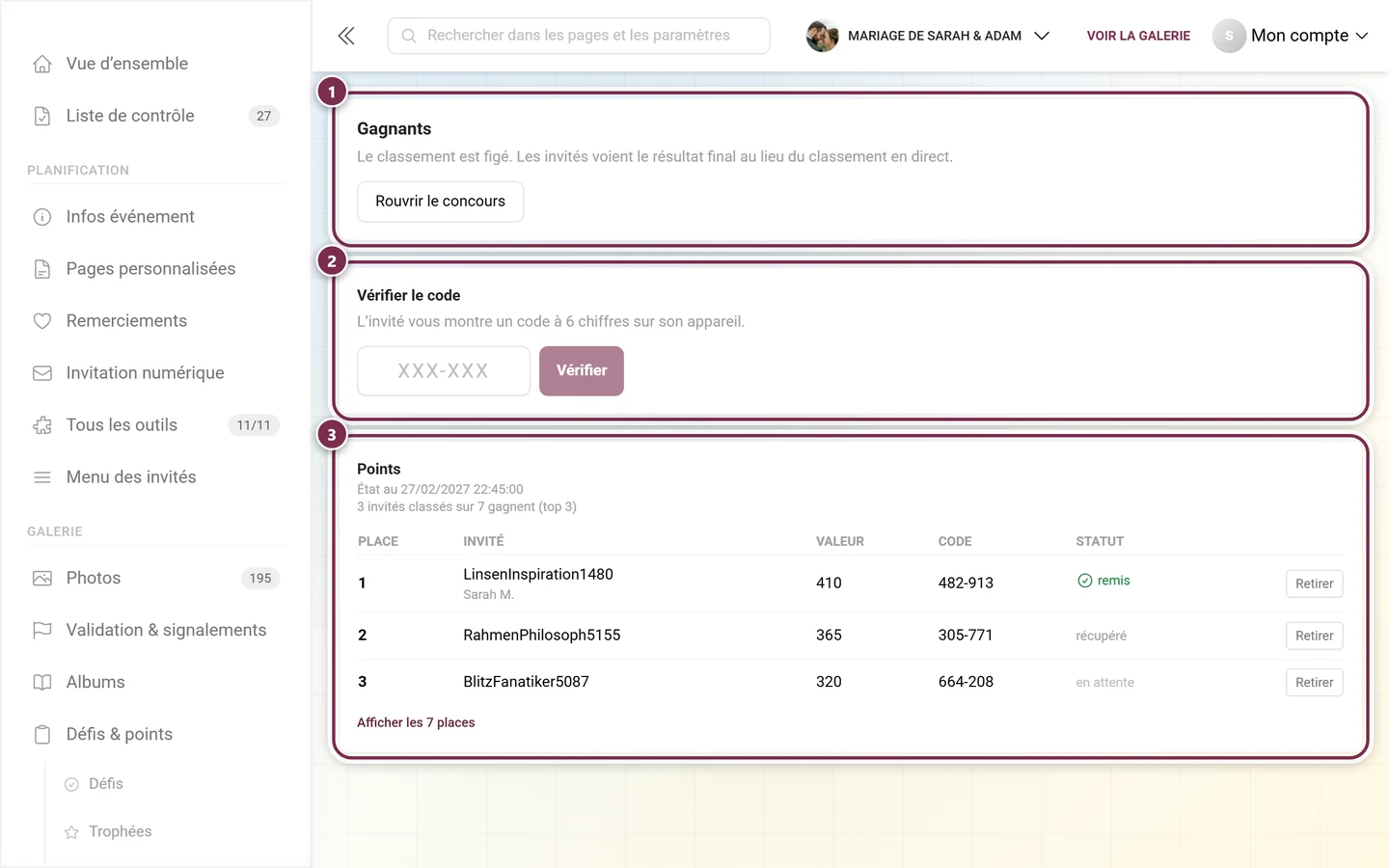
Task: Click the Menu des invités hamburger icon
Action: click(x=42, y=477)
